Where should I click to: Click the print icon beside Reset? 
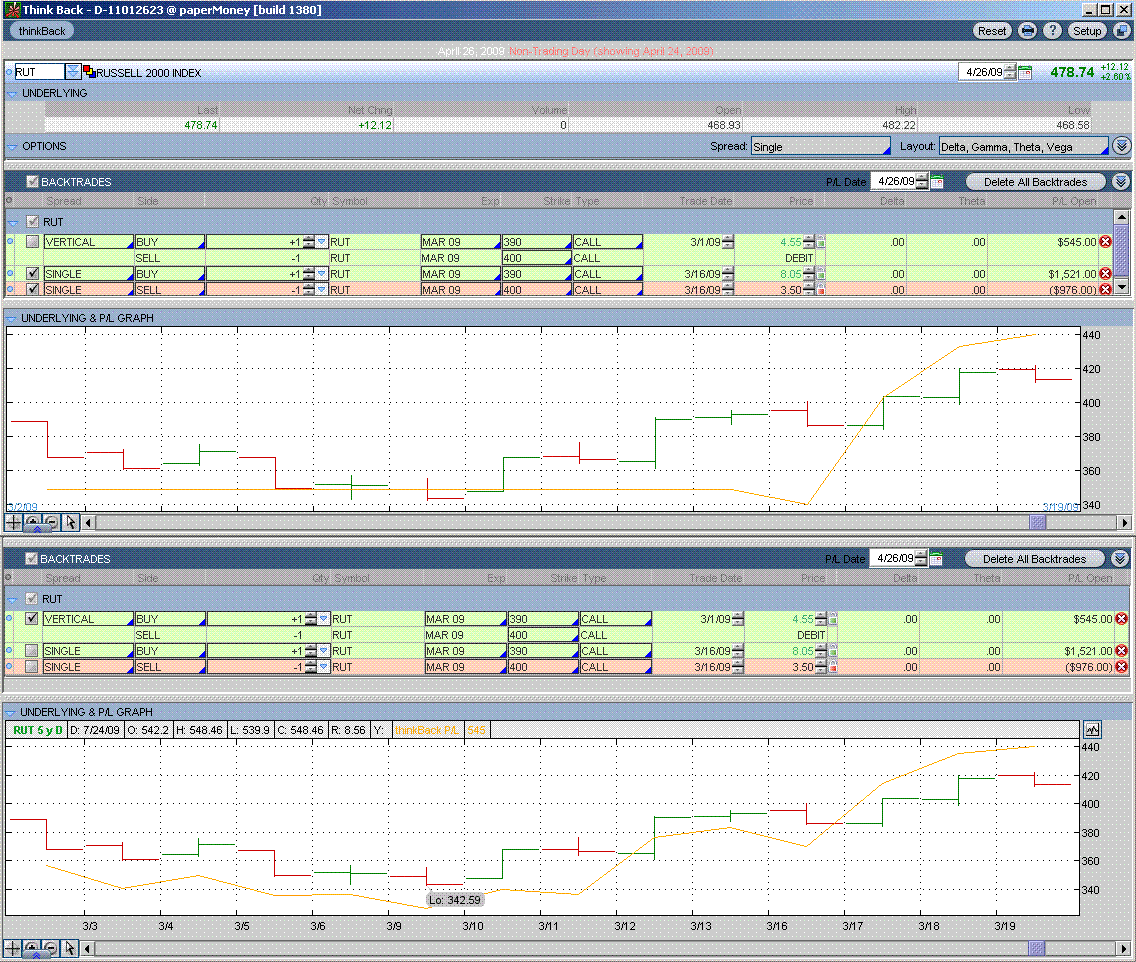[1027, 31]
